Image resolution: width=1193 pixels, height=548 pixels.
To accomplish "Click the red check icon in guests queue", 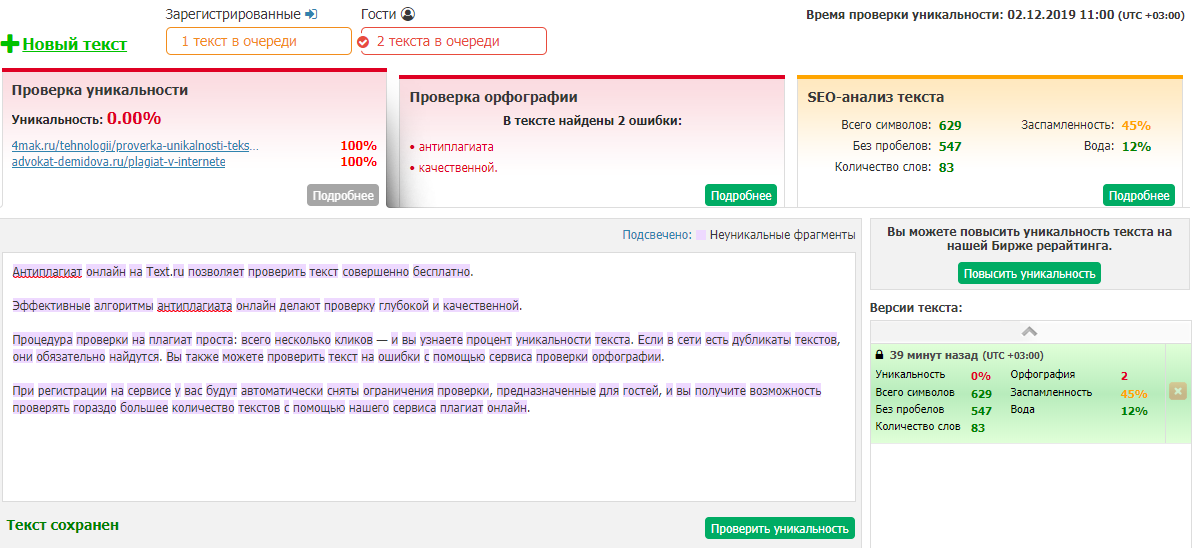I will (x=363, y=42).
